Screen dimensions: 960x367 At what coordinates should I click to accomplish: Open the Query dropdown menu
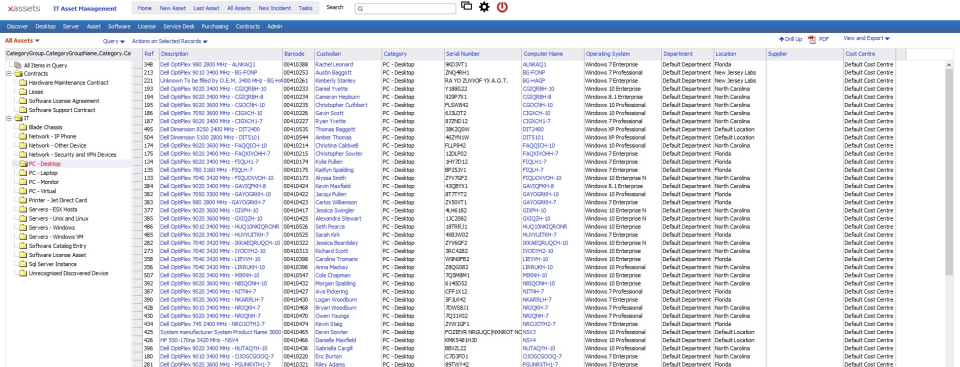pos(114,42)
